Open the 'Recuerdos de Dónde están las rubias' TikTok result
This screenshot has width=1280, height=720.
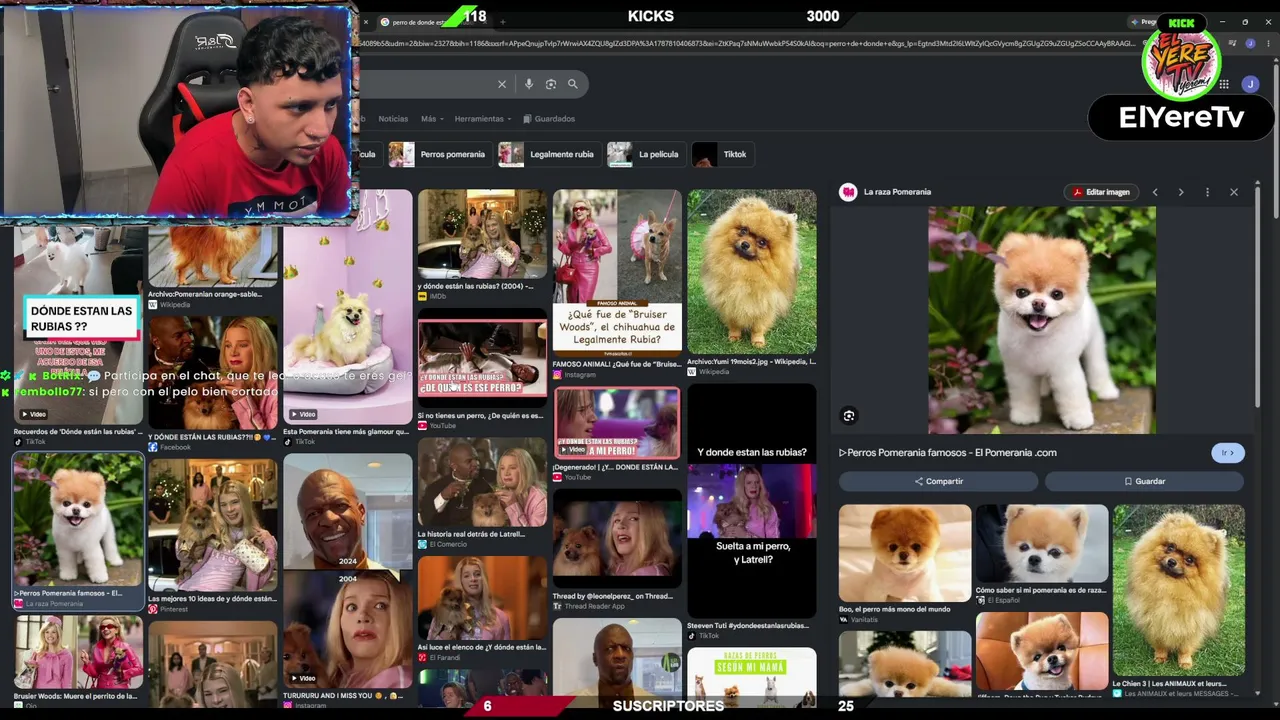click(78, 337)
